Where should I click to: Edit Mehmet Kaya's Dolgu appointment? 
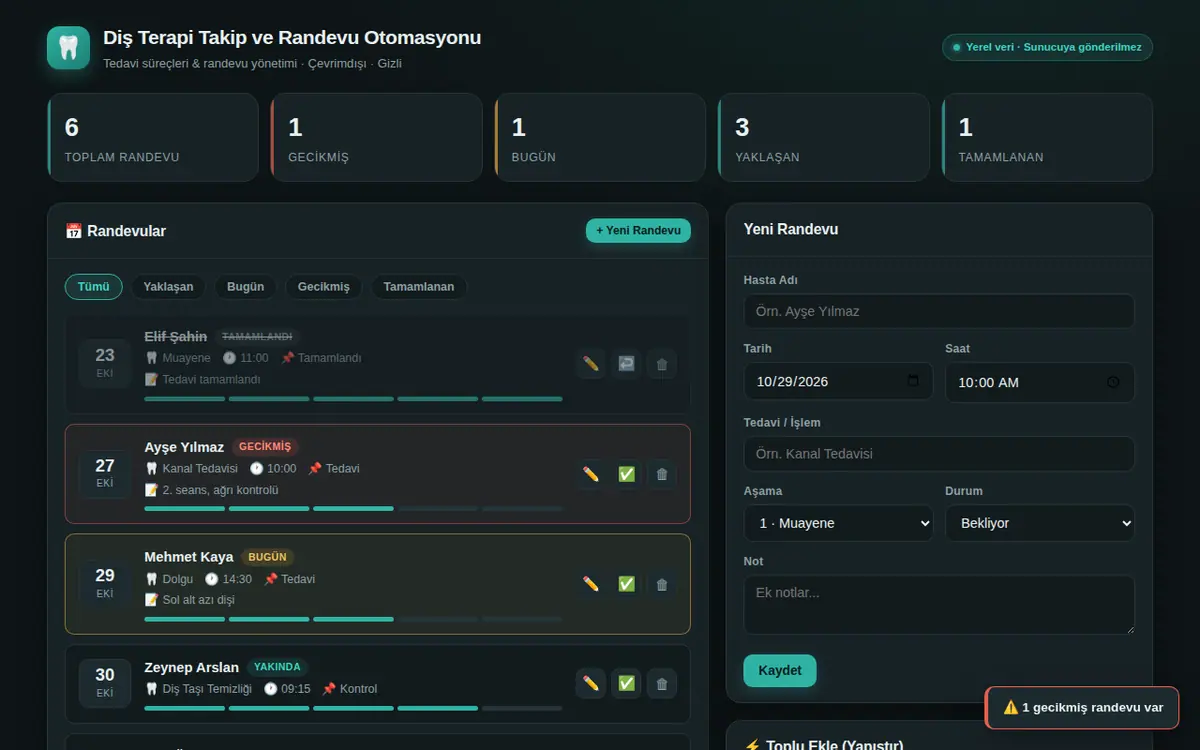coord(591,584)
